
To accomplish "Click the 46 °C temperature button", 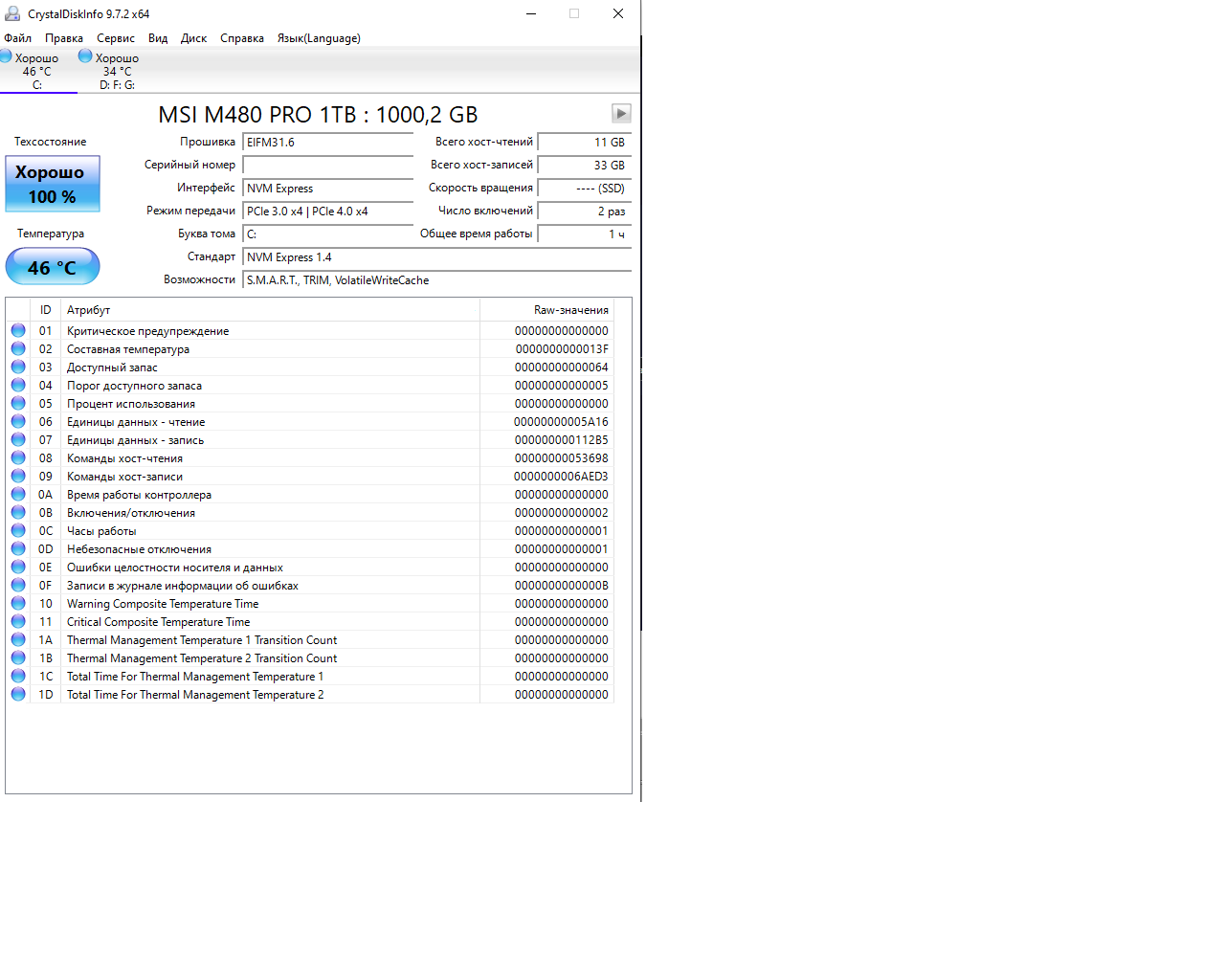I will (53, 267).
